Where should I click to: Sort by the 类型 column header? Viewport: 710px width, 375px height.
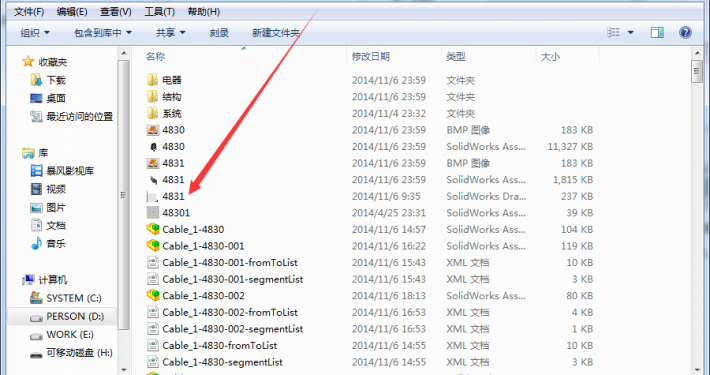tap(456, 57)
